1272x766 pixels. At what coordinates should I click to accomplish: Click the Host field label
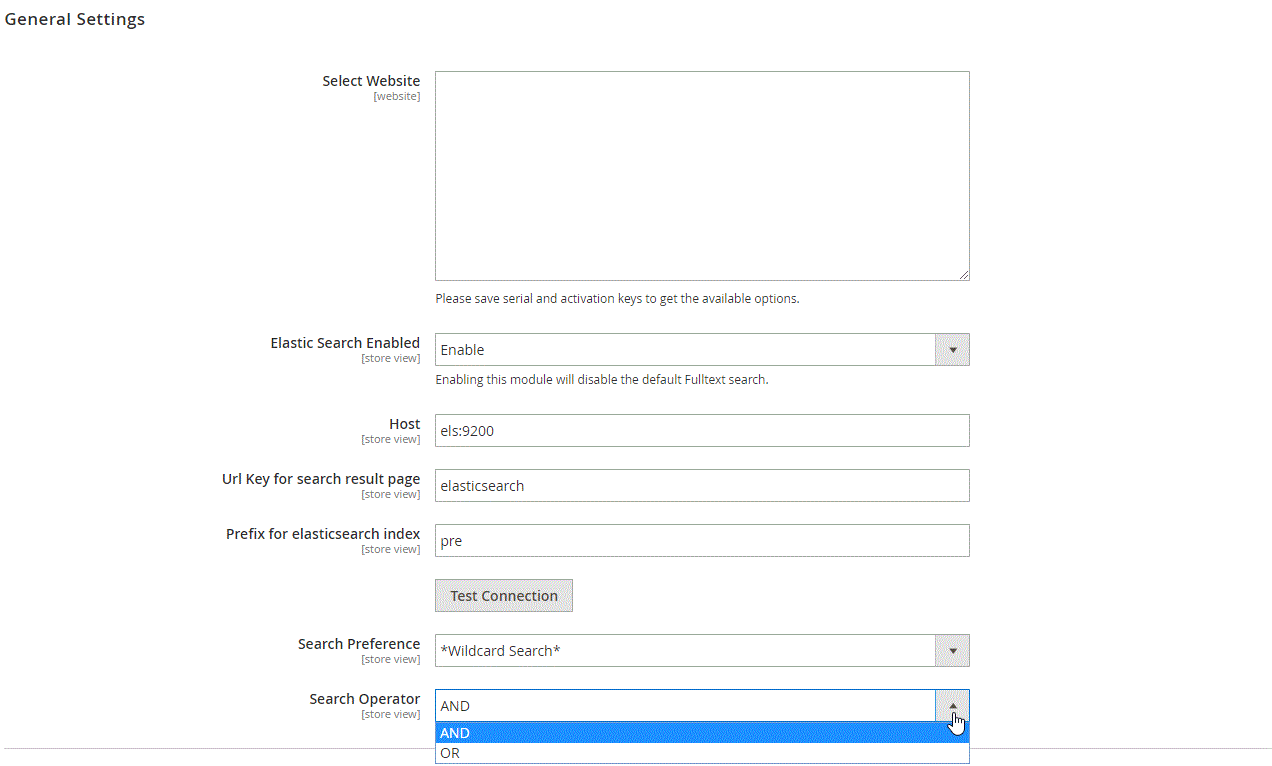tap(404, 424)
